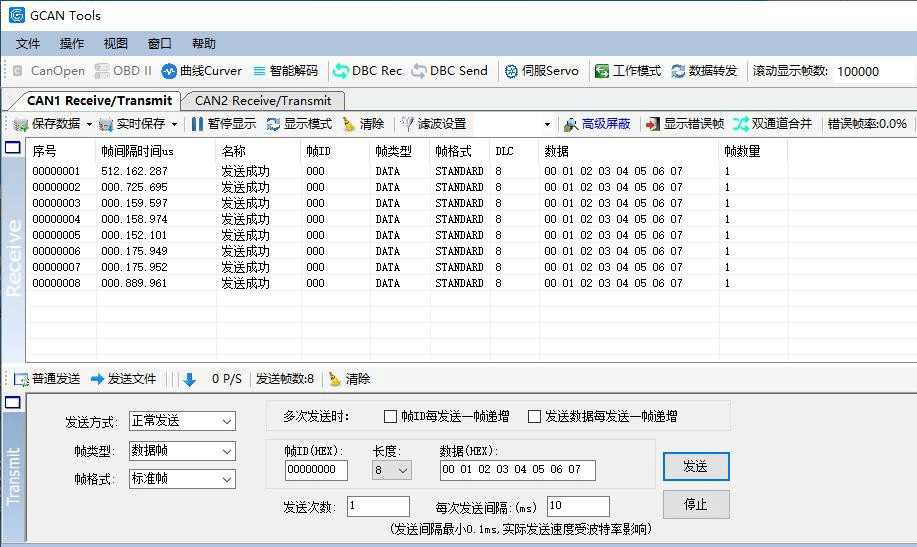This screenshot has width=917, height=547.
Task: Open the 操作 menu
Action: coord(72,44)
